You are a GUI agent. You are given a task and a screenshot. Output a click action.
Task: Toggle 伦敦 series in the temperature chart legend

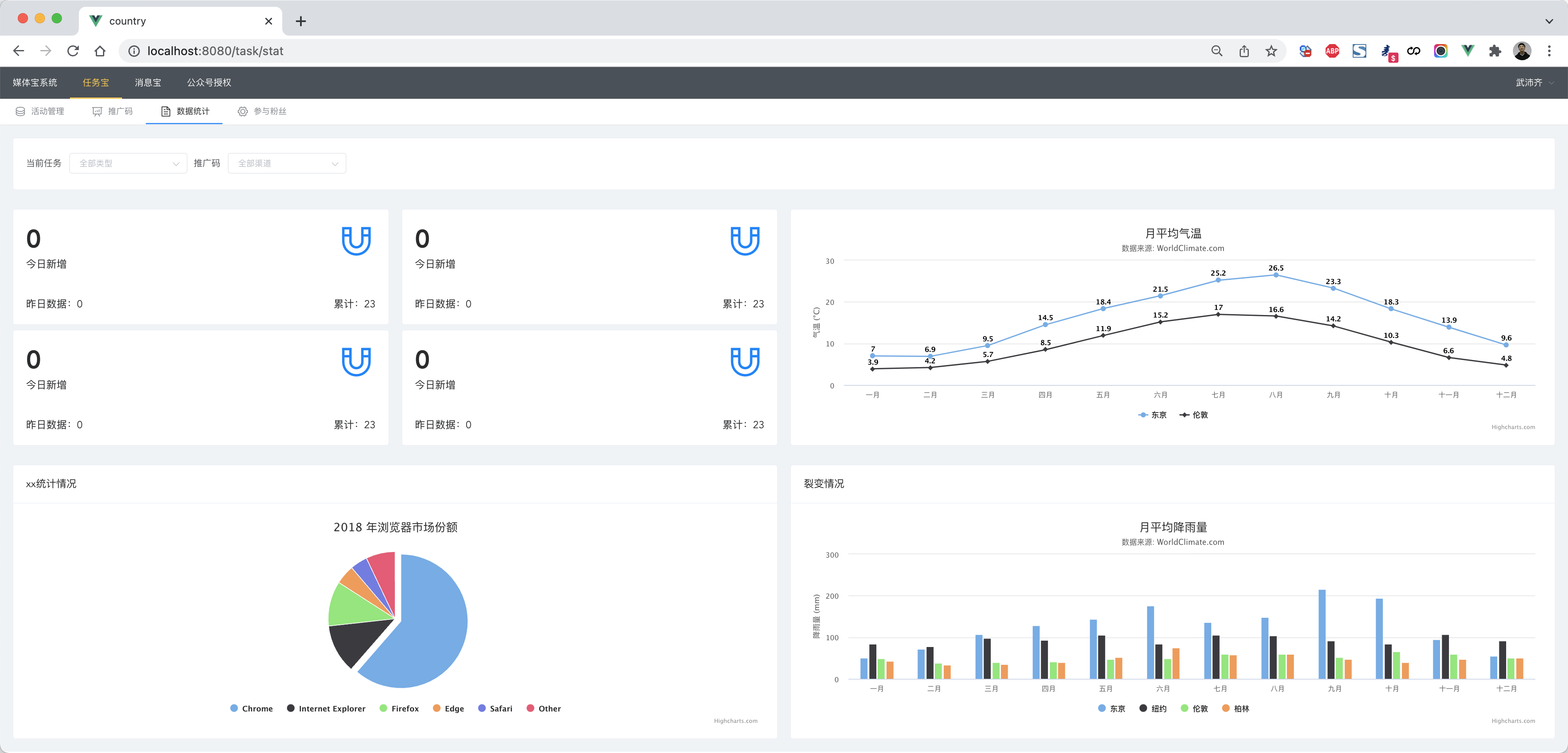[1194, 415]
